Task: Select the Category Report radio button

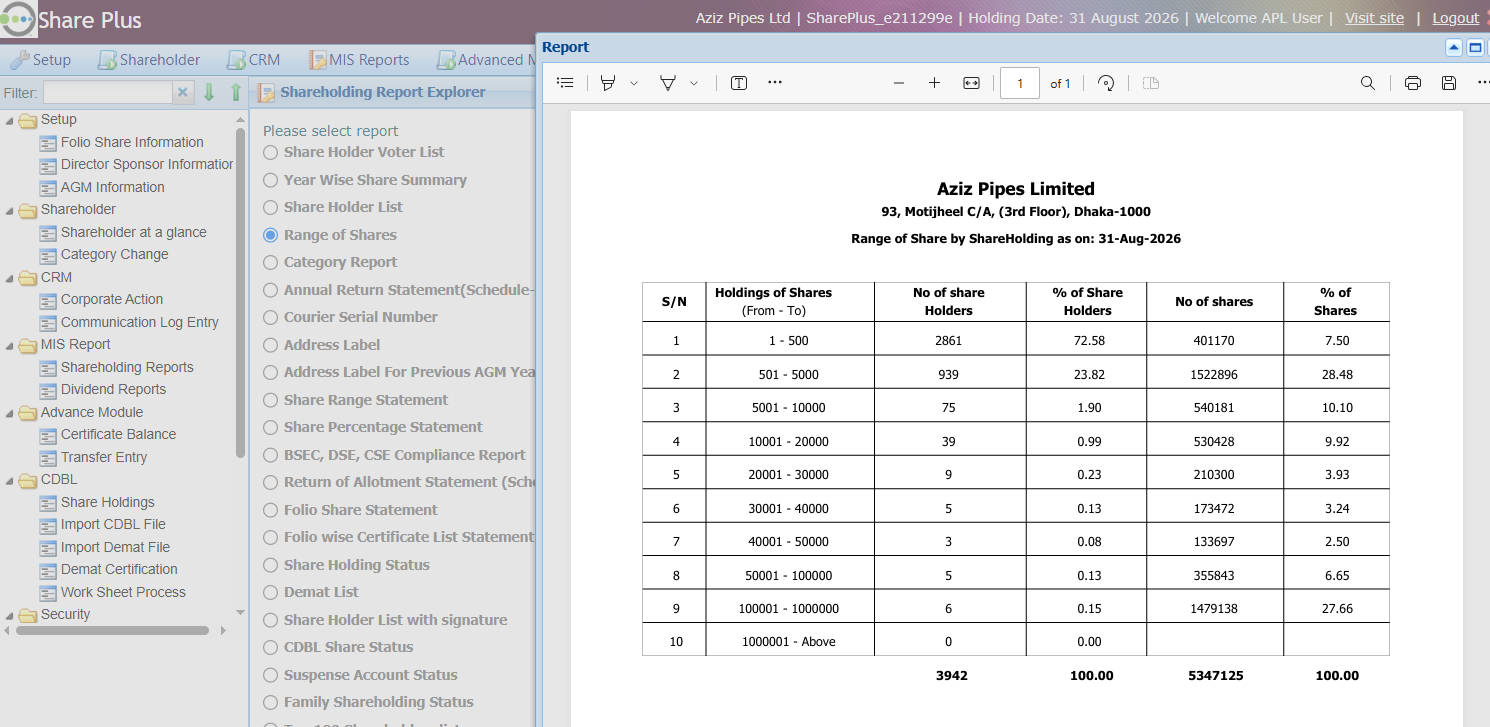Action: [271, 263]
